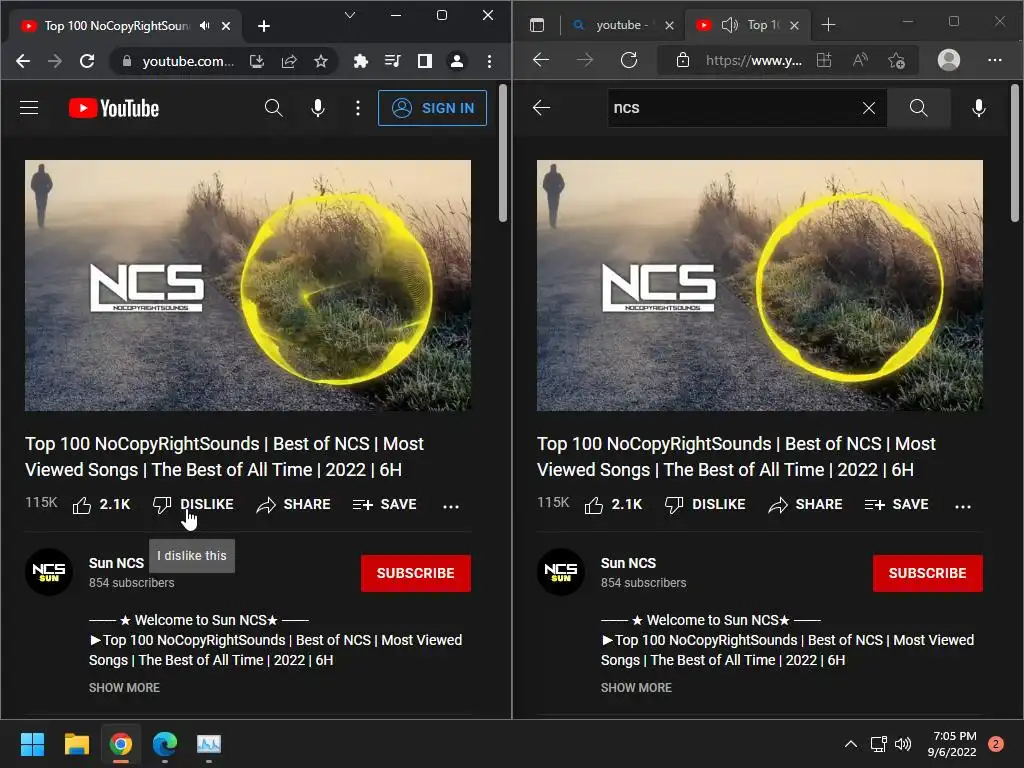This screenshot has width=1024, height=768.
Task: Mute the Chrome tab speaker icon
Action: pos(205,25)
